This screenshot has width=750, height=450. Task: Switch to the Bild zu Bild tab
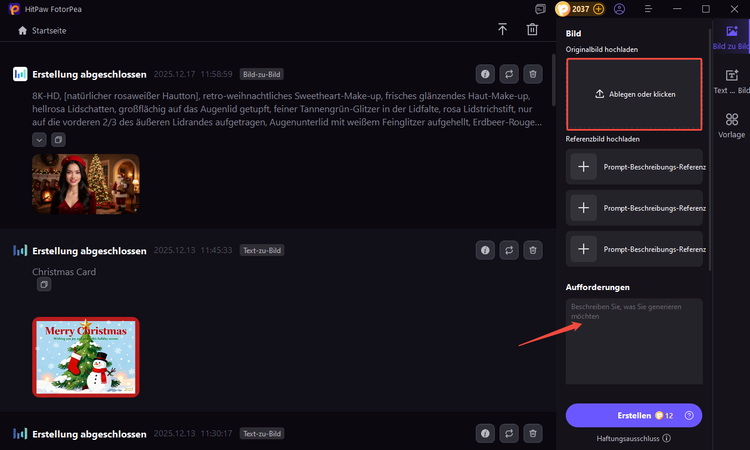(731, 38)
